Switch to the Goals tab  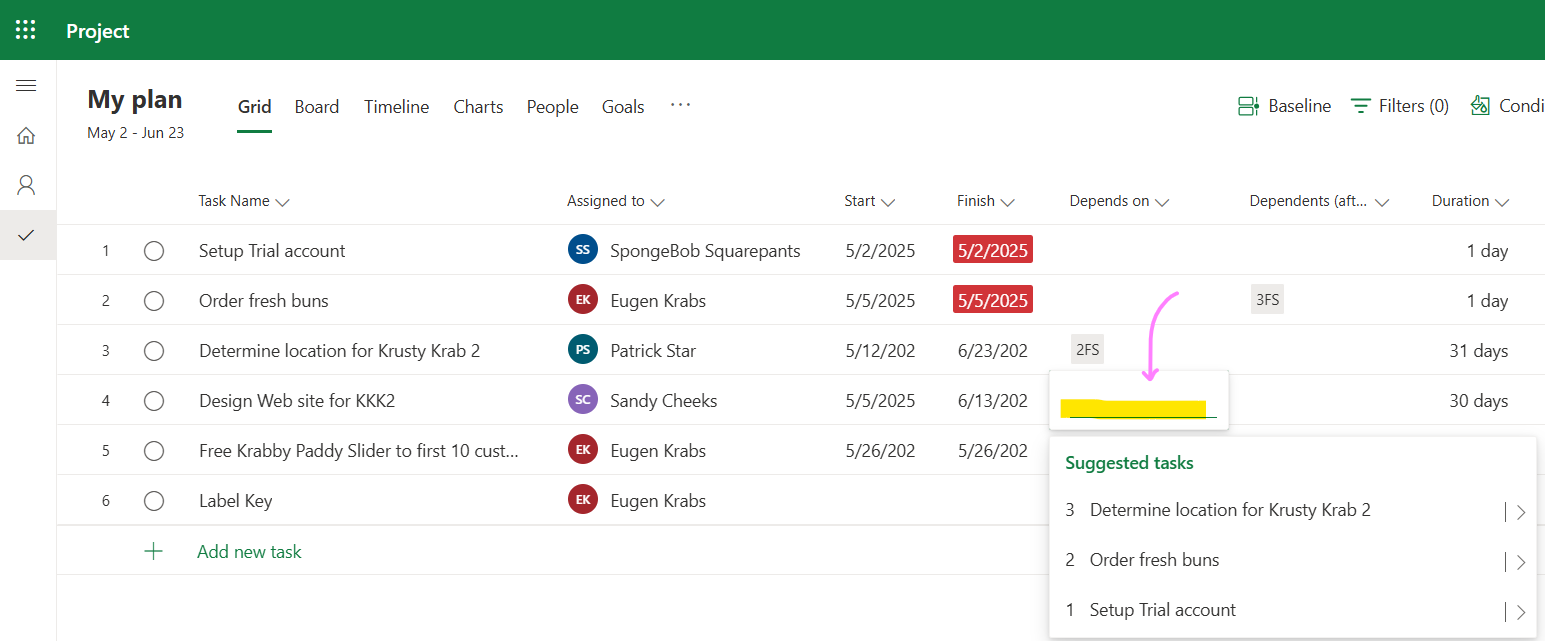point(623,107)
